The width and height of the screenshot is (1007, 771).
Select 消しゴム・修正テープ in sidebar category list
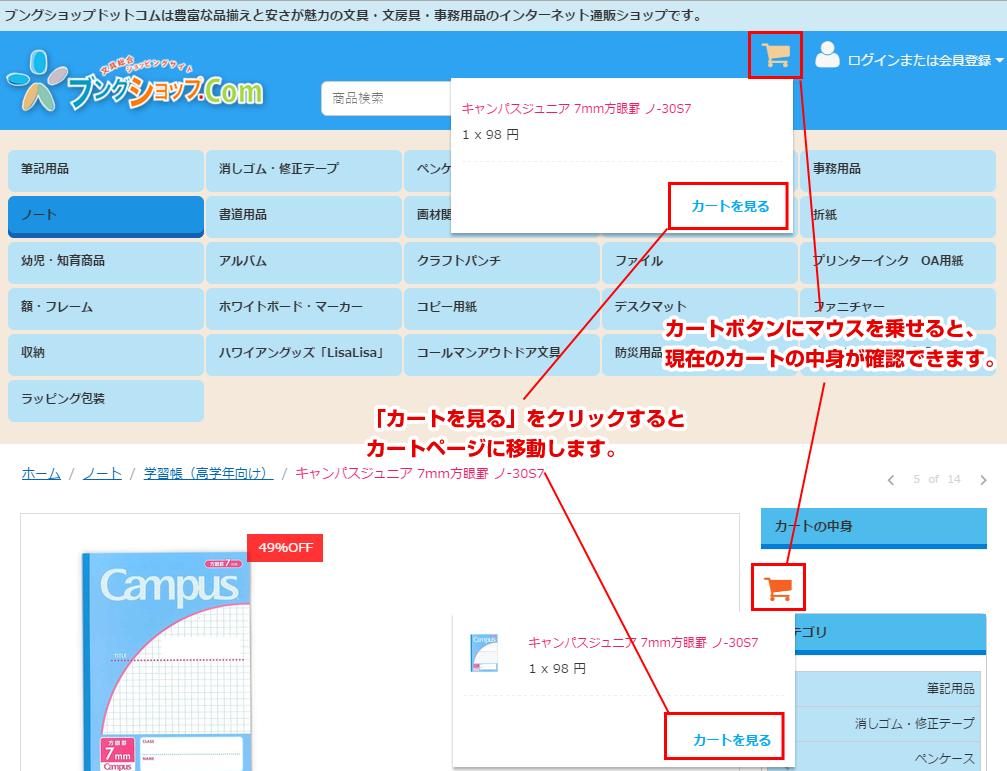click(890, 723)
